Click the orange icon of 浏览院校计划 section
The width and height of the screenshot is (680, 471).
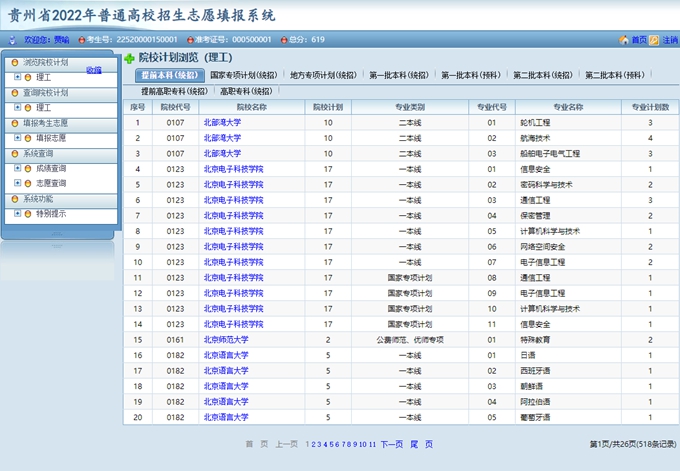point(15,63)
